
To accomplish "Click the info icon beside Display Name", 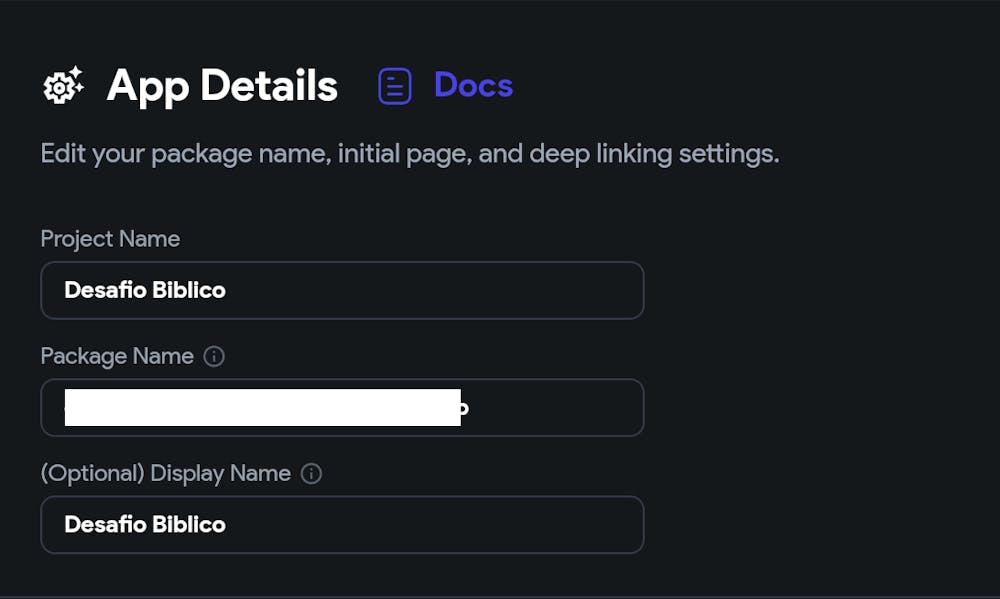I will click(x=311, y=473).
